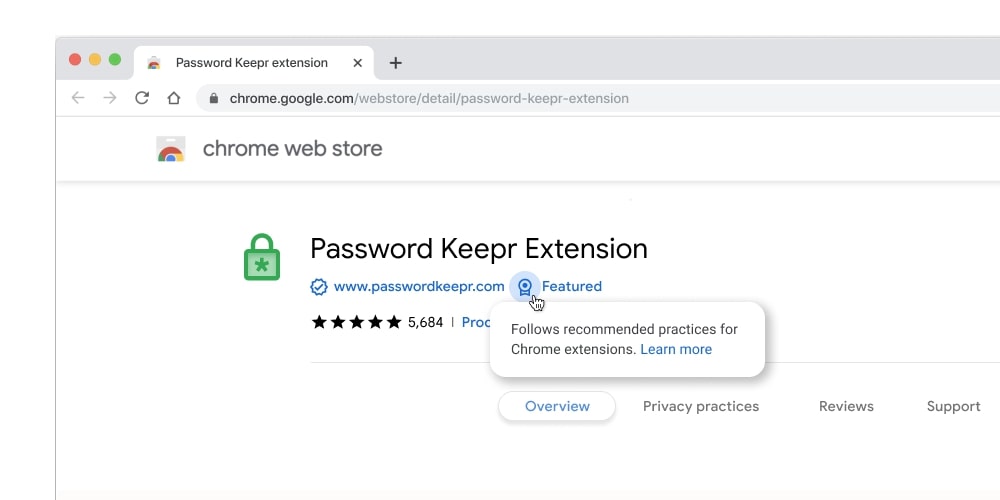Click the five-star rating display
This screenshot has width=1000, height=500.
point(356,322)
